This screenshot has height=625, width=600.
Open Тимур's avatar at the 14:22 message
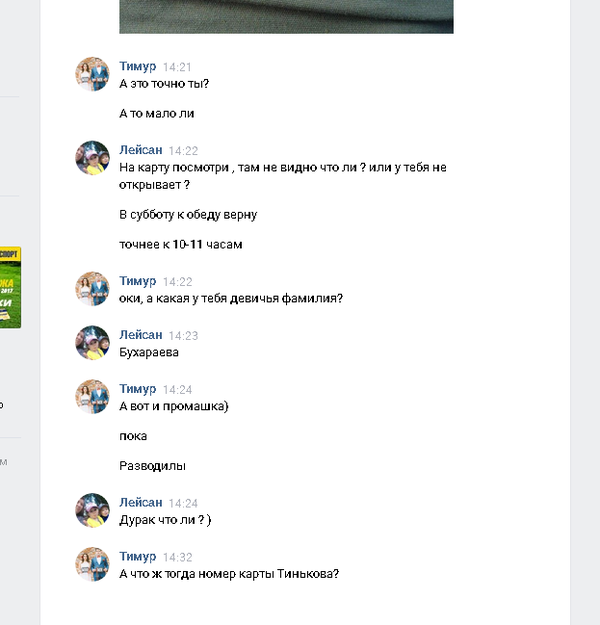(x=92, y=289)
